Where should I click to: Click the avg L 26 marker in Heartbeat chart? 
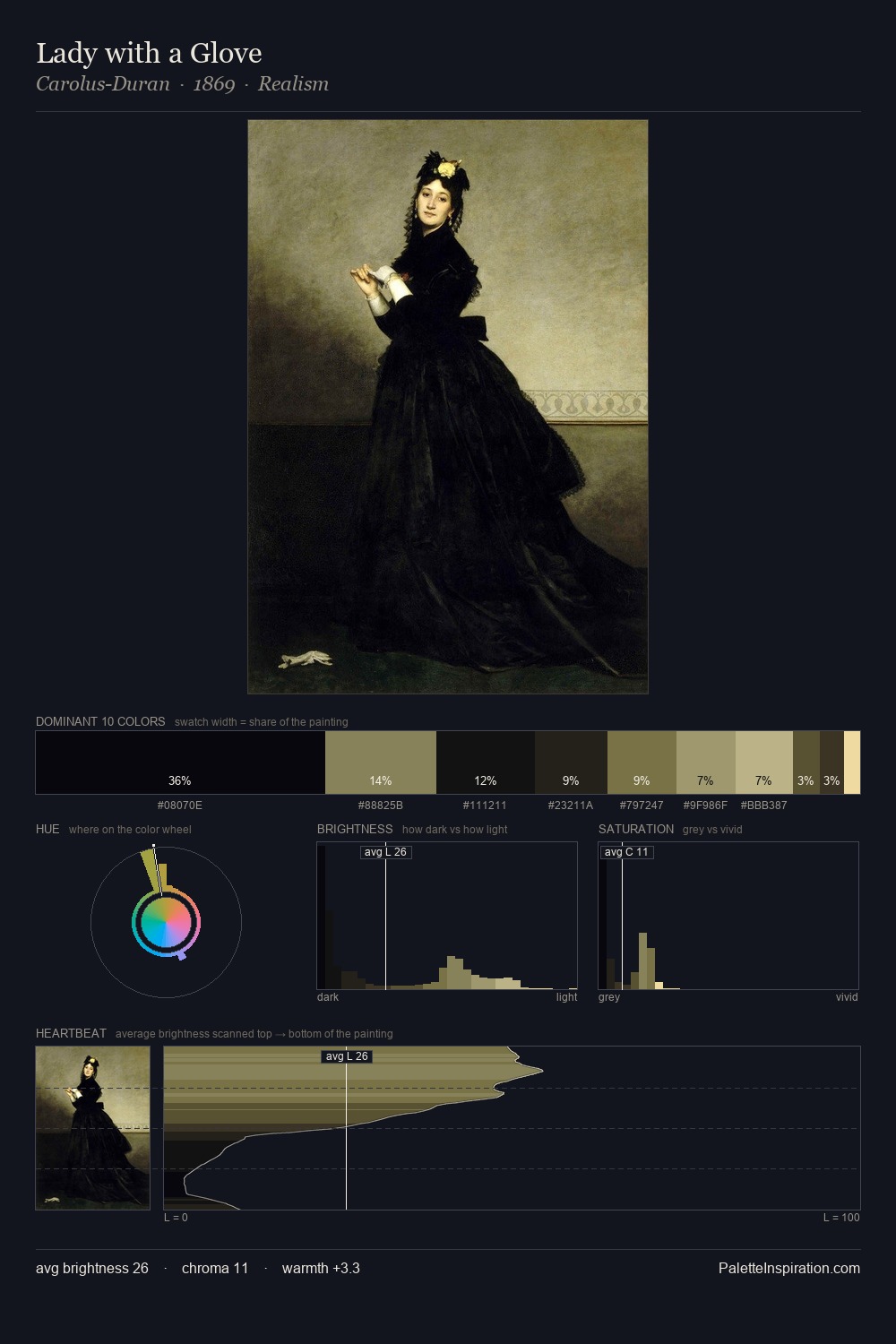(347, 1056)
